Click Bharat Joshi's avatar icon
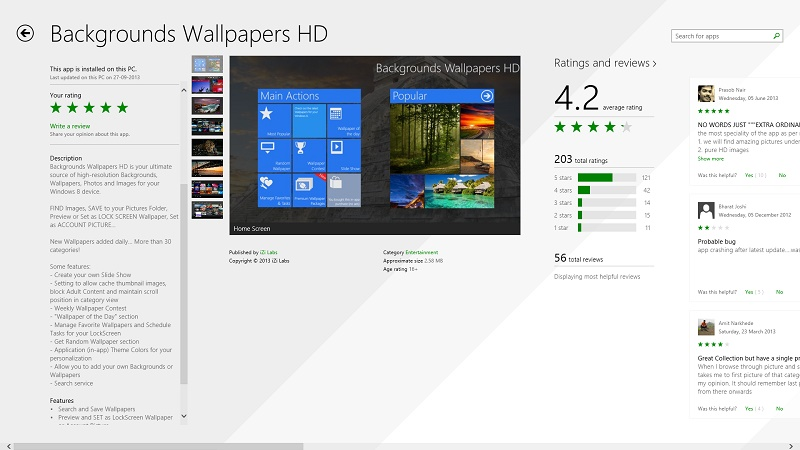The height and width of the screenshot is (450, 800). pos(706,210)
